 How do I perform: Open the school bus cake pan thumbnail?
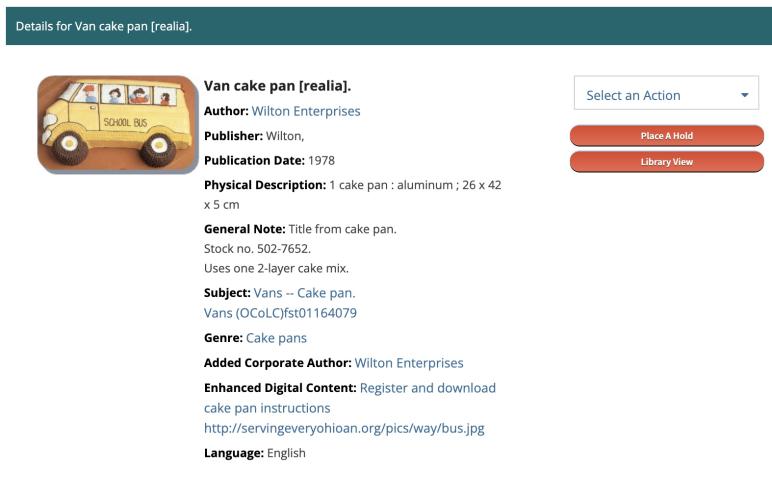[x=118, y=124]
